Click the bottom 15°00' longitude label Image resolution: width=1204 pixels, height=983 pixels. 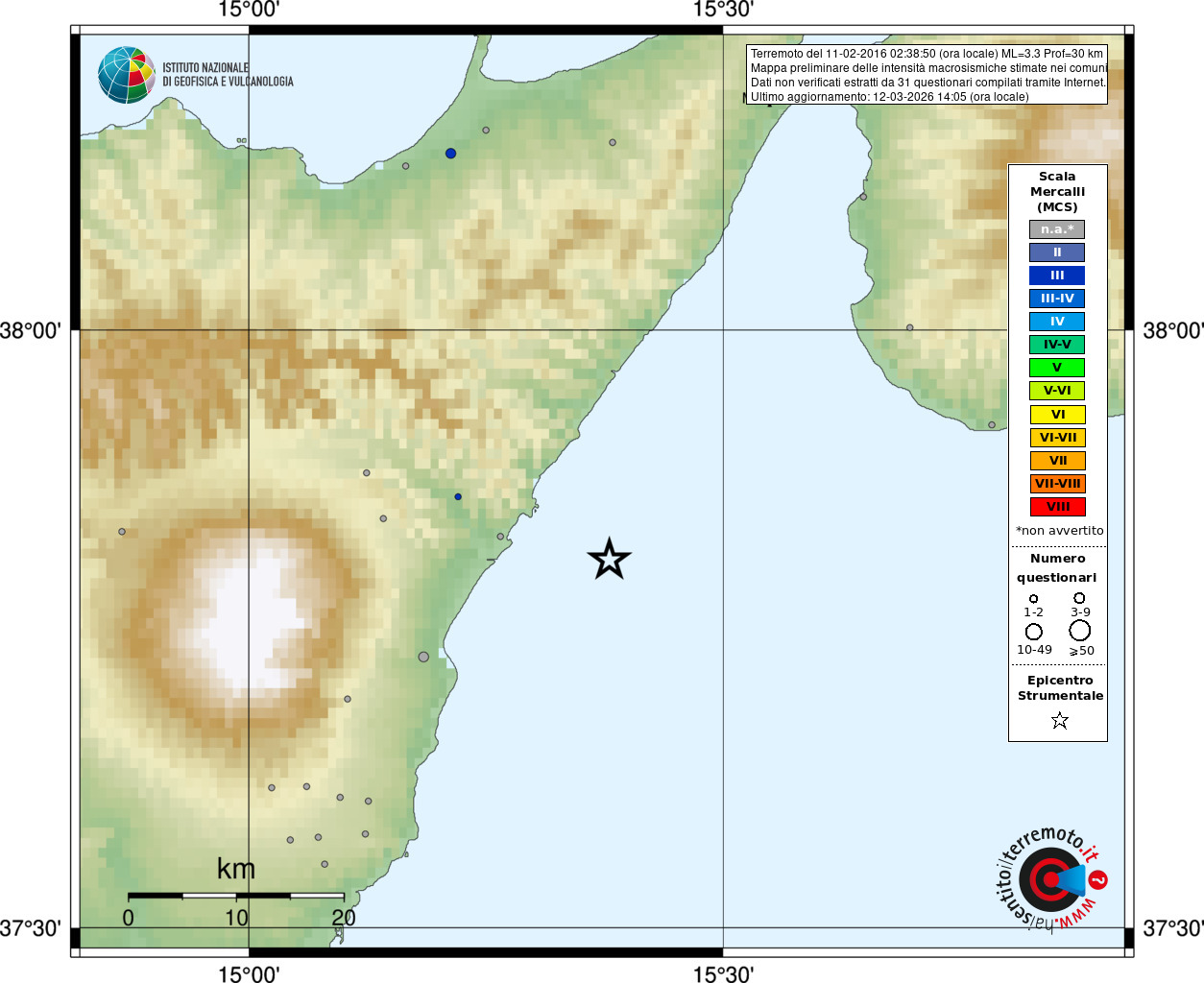(x=249, y=974)
